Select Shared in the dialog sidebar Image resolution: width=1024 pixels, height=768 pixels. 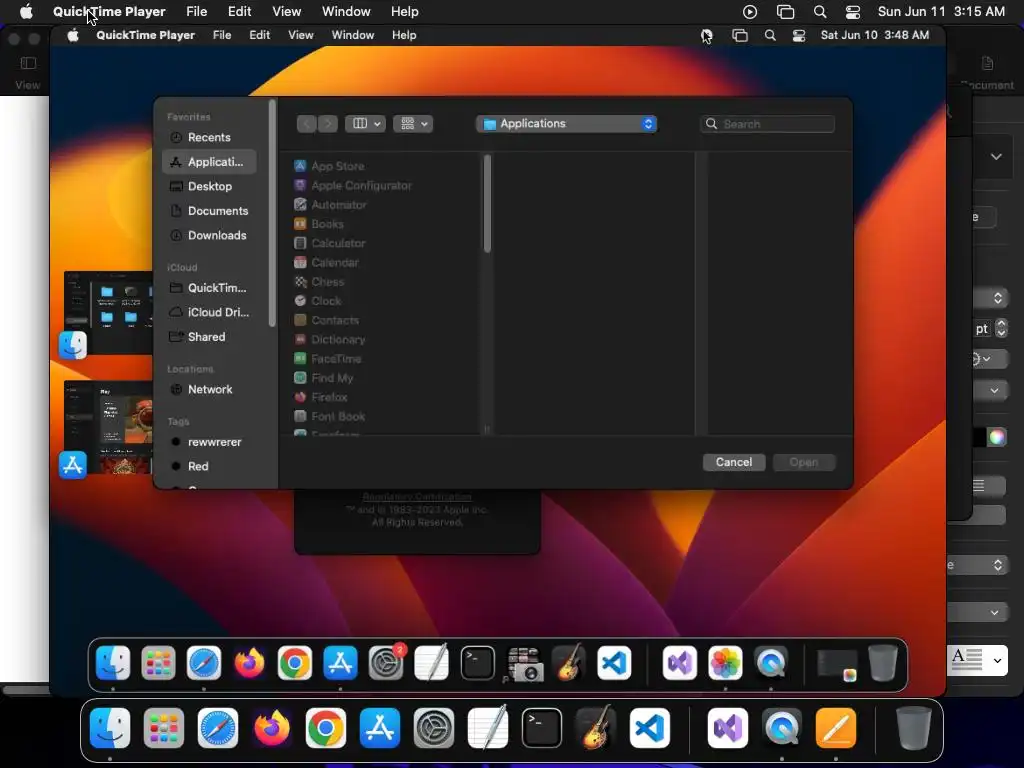209,337
